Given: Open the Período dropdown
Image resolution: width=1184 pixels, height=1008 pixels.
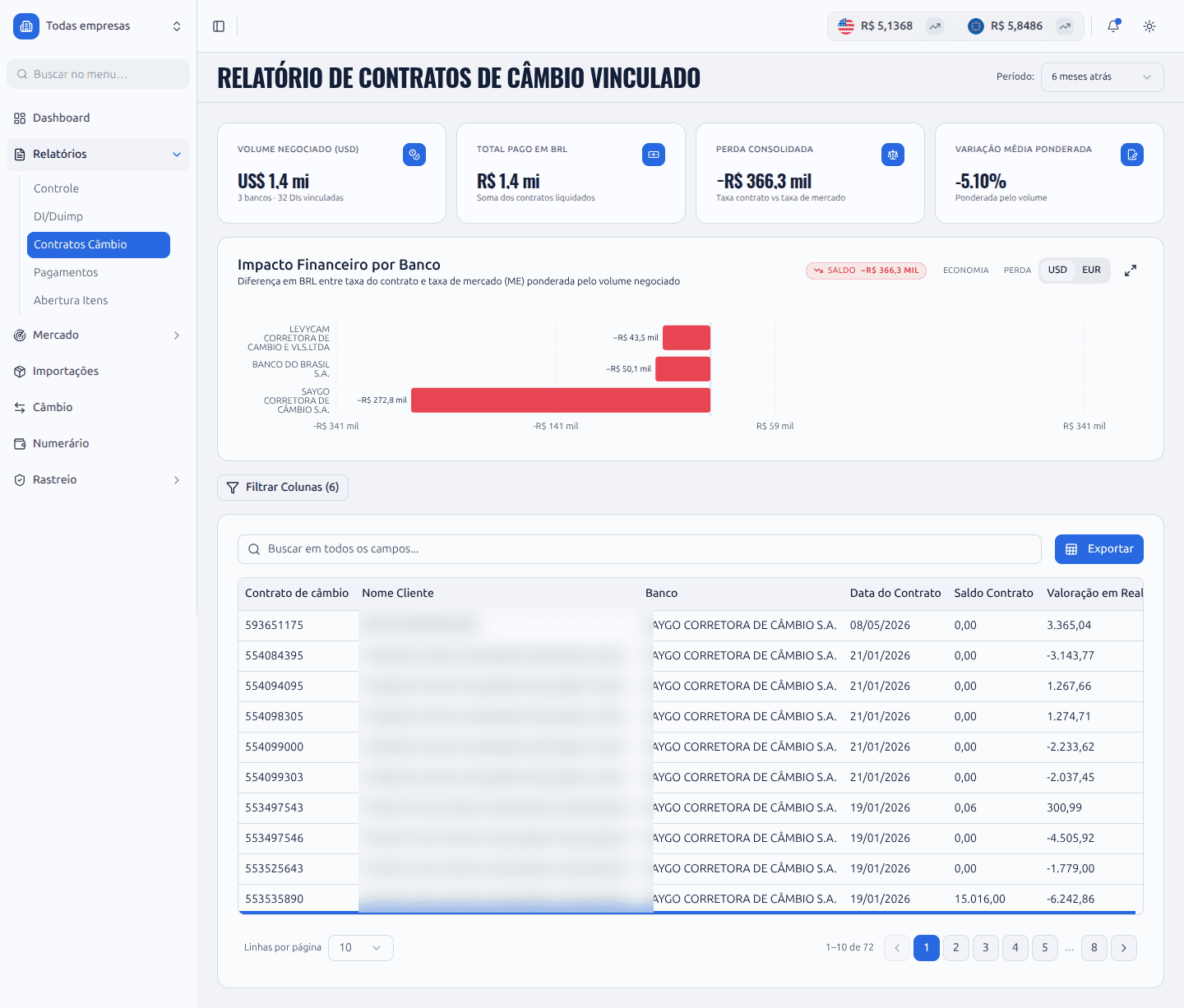Looking at the screenshot, I should pyautogui.click(x=1102, y=77).
